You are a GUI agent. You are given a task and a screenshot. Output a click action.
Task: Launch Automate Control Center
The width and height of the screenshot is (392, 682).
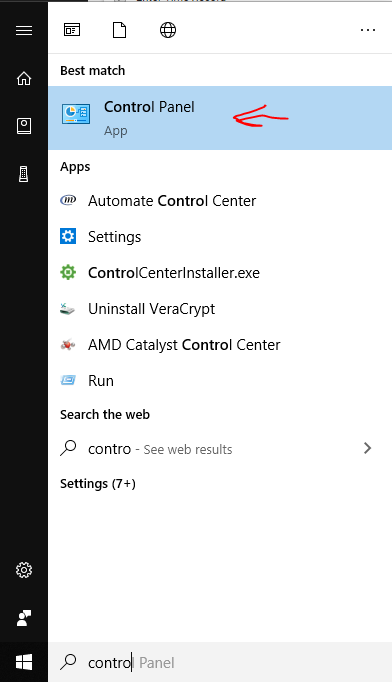(x=220, y=201)
